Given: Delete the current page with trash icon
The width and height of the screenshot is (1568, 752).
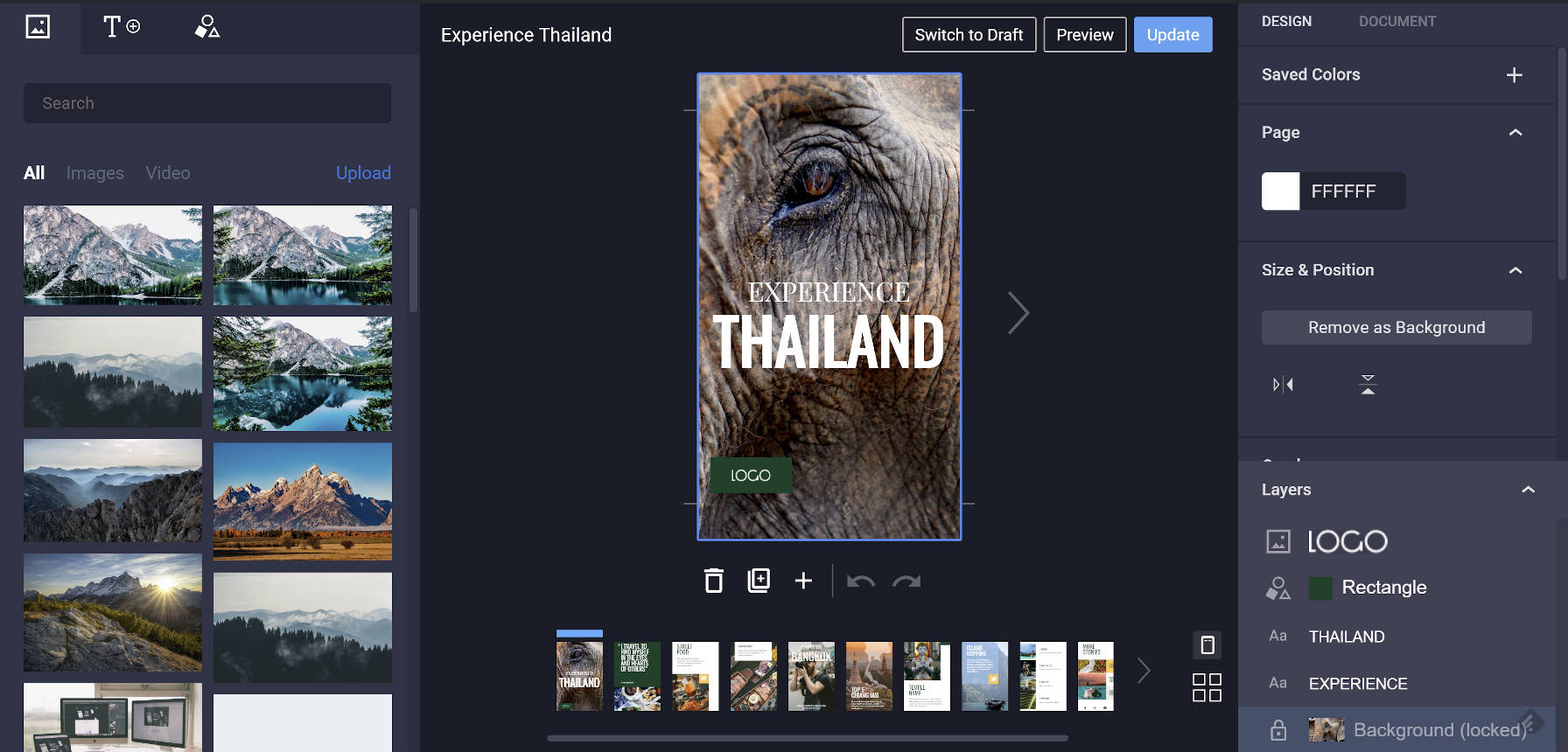Looking at the screenshot, I should 714,581.
